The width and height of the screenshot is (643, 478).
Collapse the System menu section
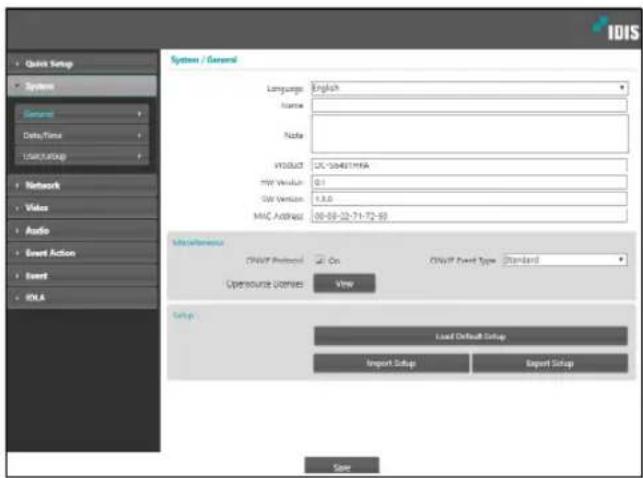82,86
